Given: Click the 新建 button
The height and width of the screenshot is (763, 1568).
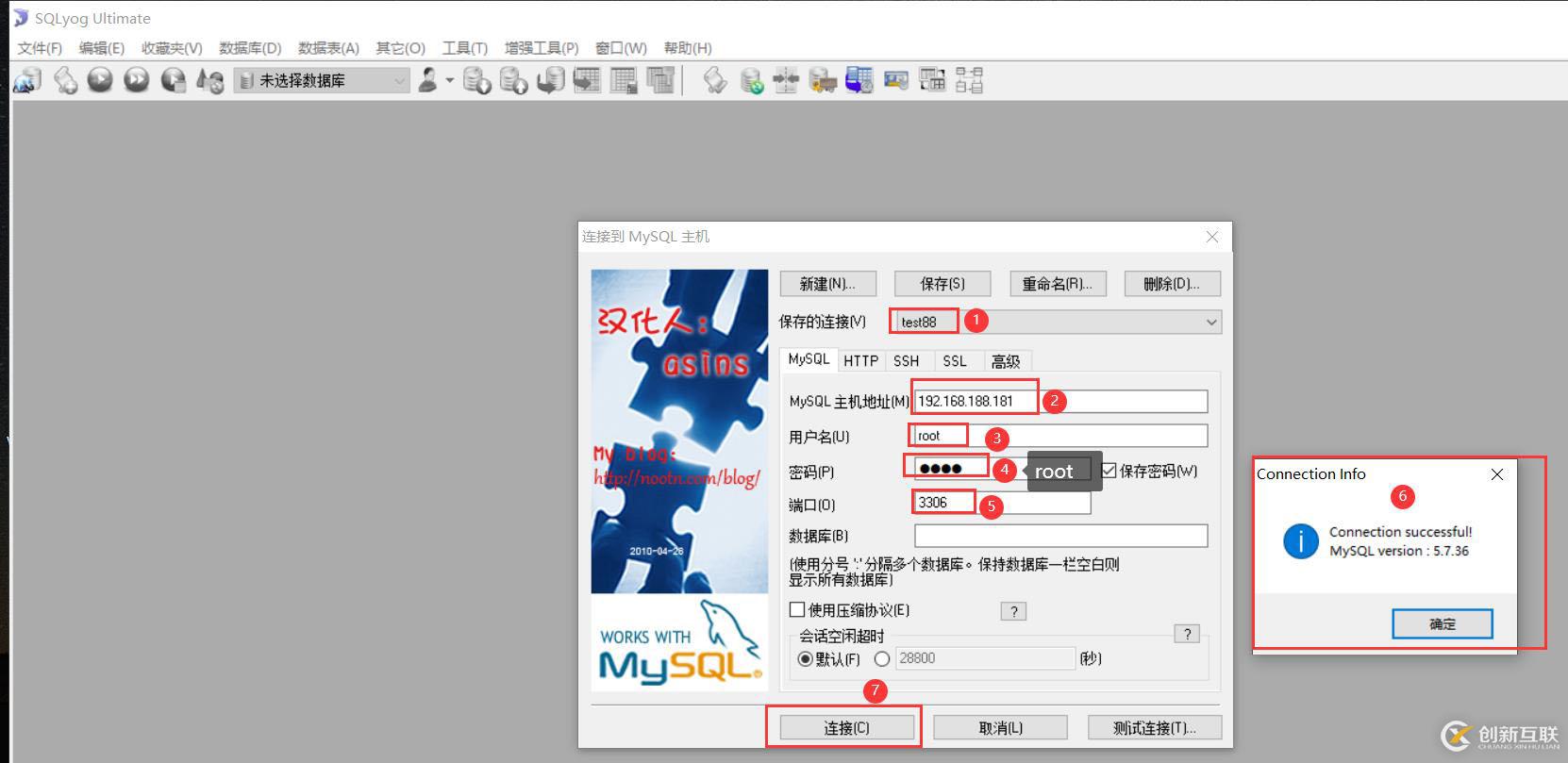Looking at the screenshot, I should [x=827, y=284].
